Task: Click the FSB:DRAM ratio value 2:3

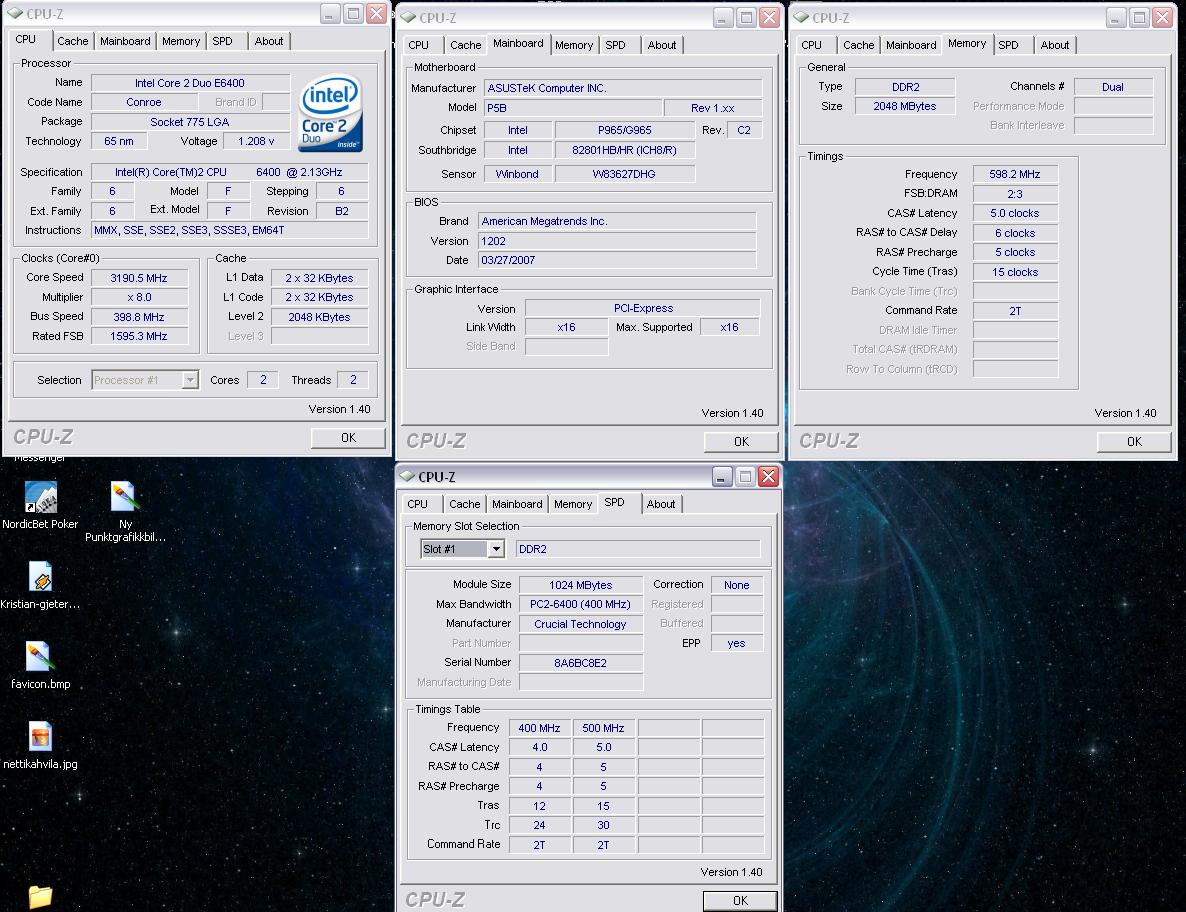Action: 1015,194
